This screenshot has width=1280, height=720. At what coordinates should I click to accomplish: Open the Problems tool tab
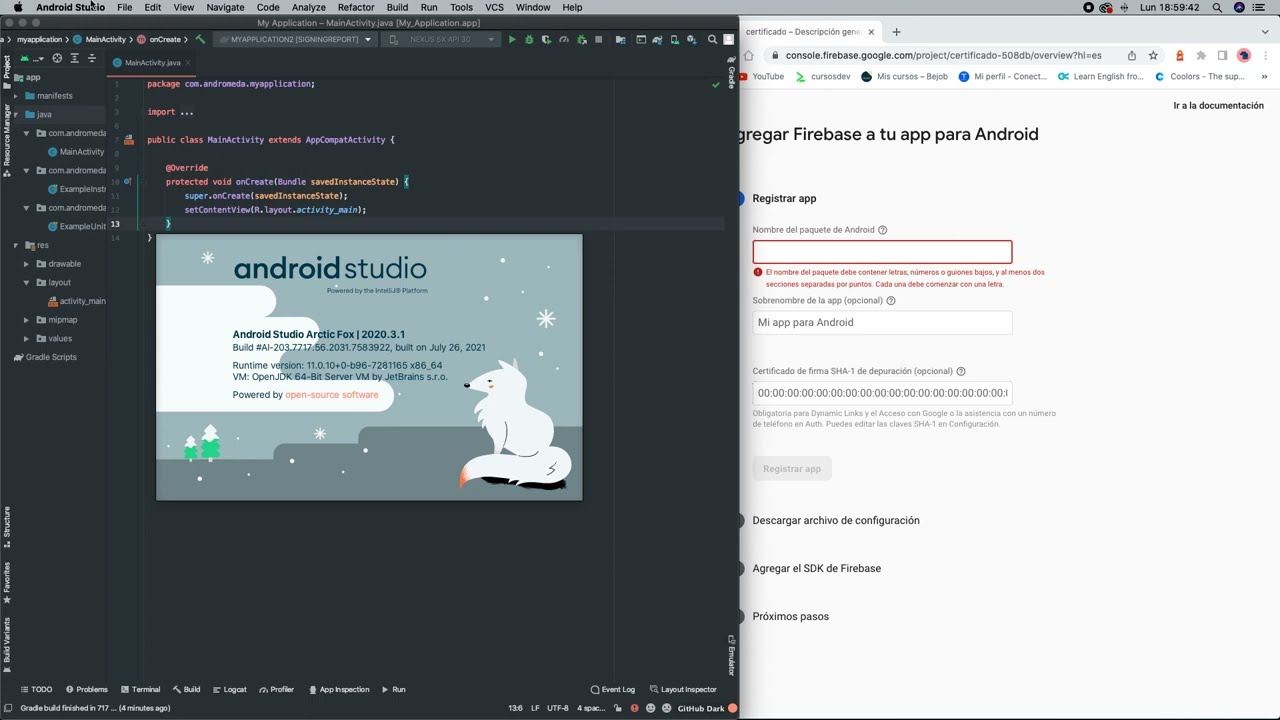click(x=86, y=689)
